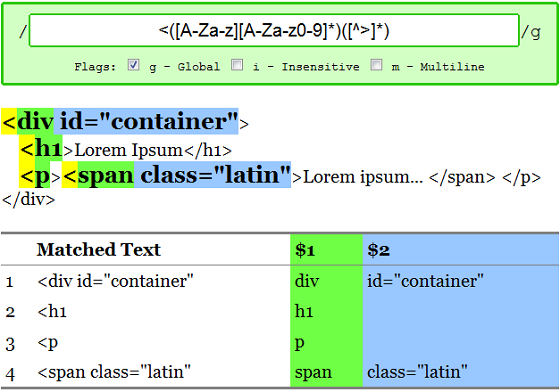Select the 'h1' cell in $1 column
Image resolution: width=560 pixels, height=392 pixels.
pos(326,312)
